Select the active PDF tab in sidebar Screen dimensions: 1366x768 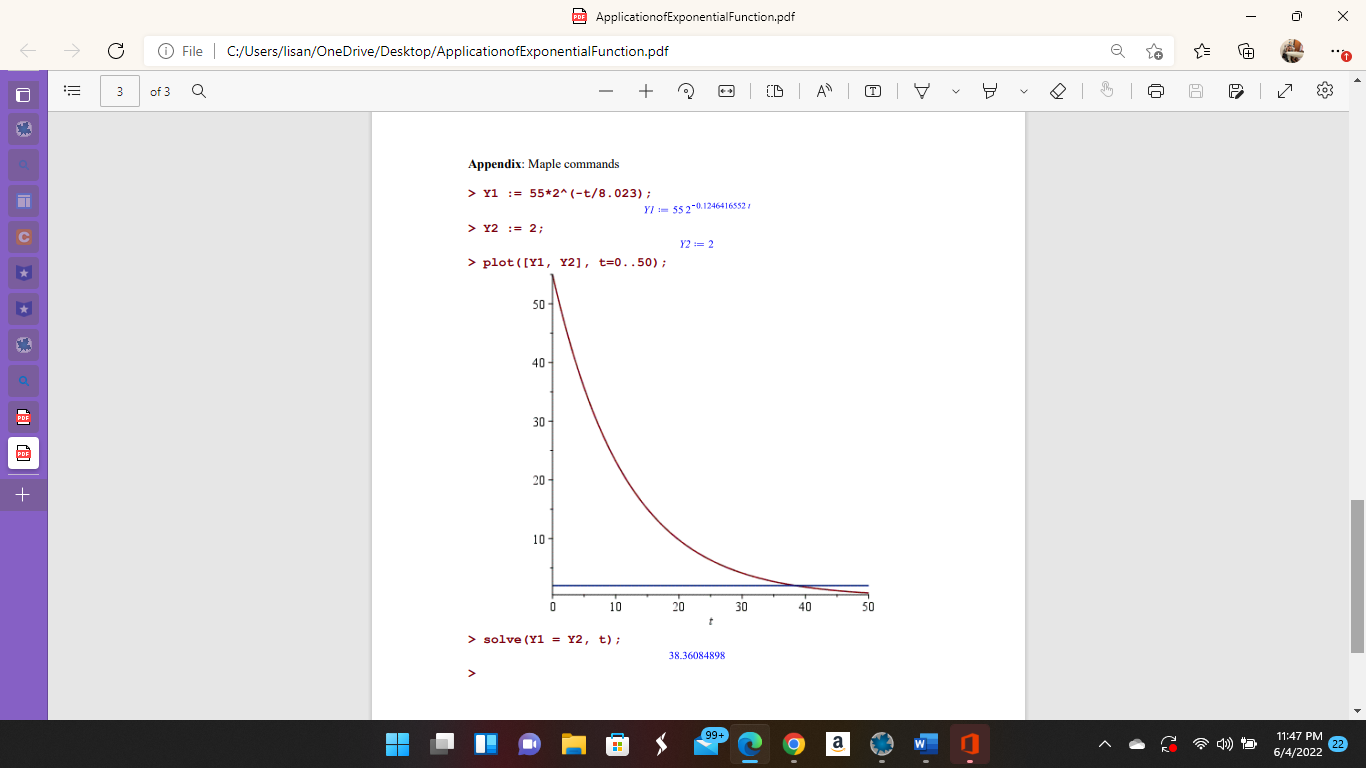tap(23, 453)
